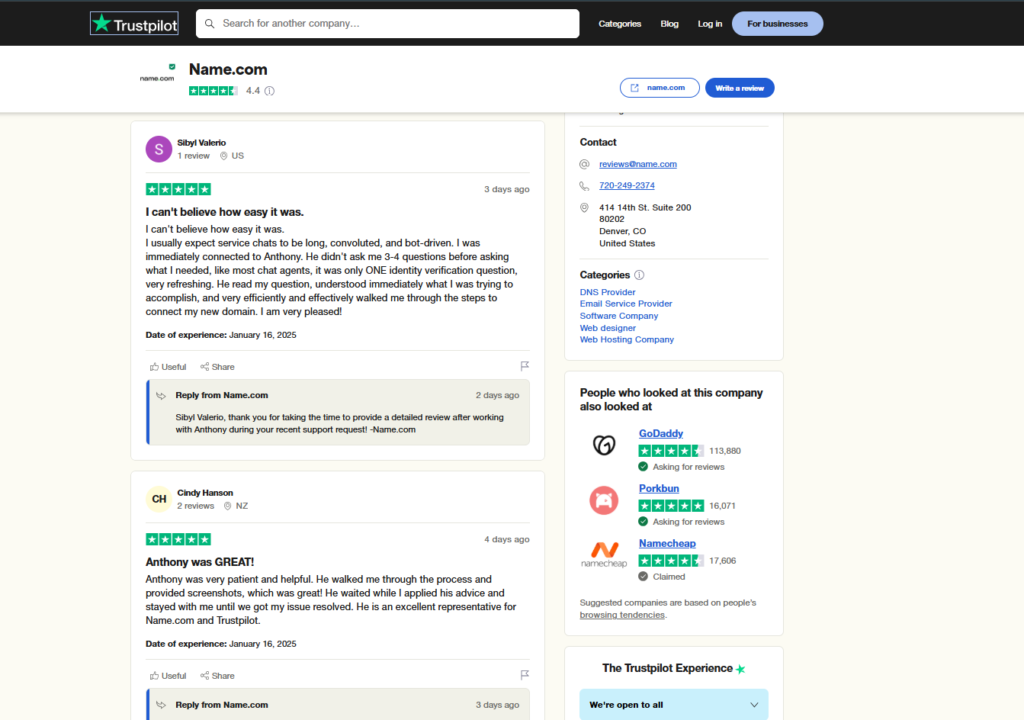Click GoDaddy's star rating
1024x720 pixels.
pos(671,451)
